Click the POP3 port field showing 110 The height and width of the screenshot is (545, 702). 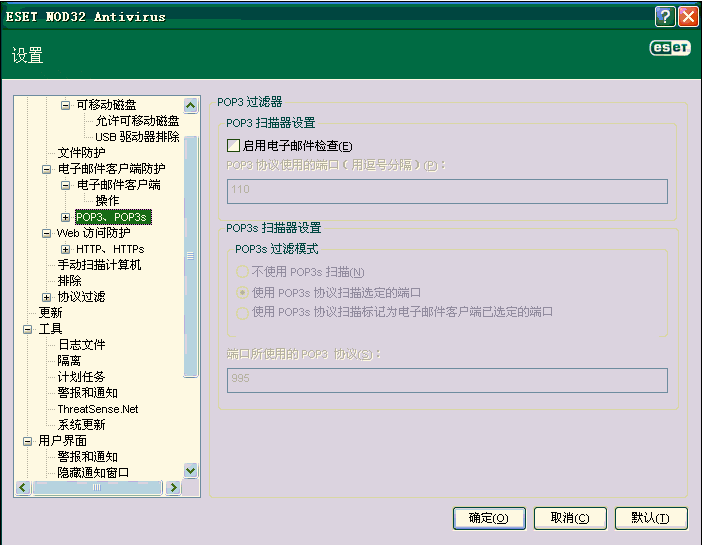[447, 191]
